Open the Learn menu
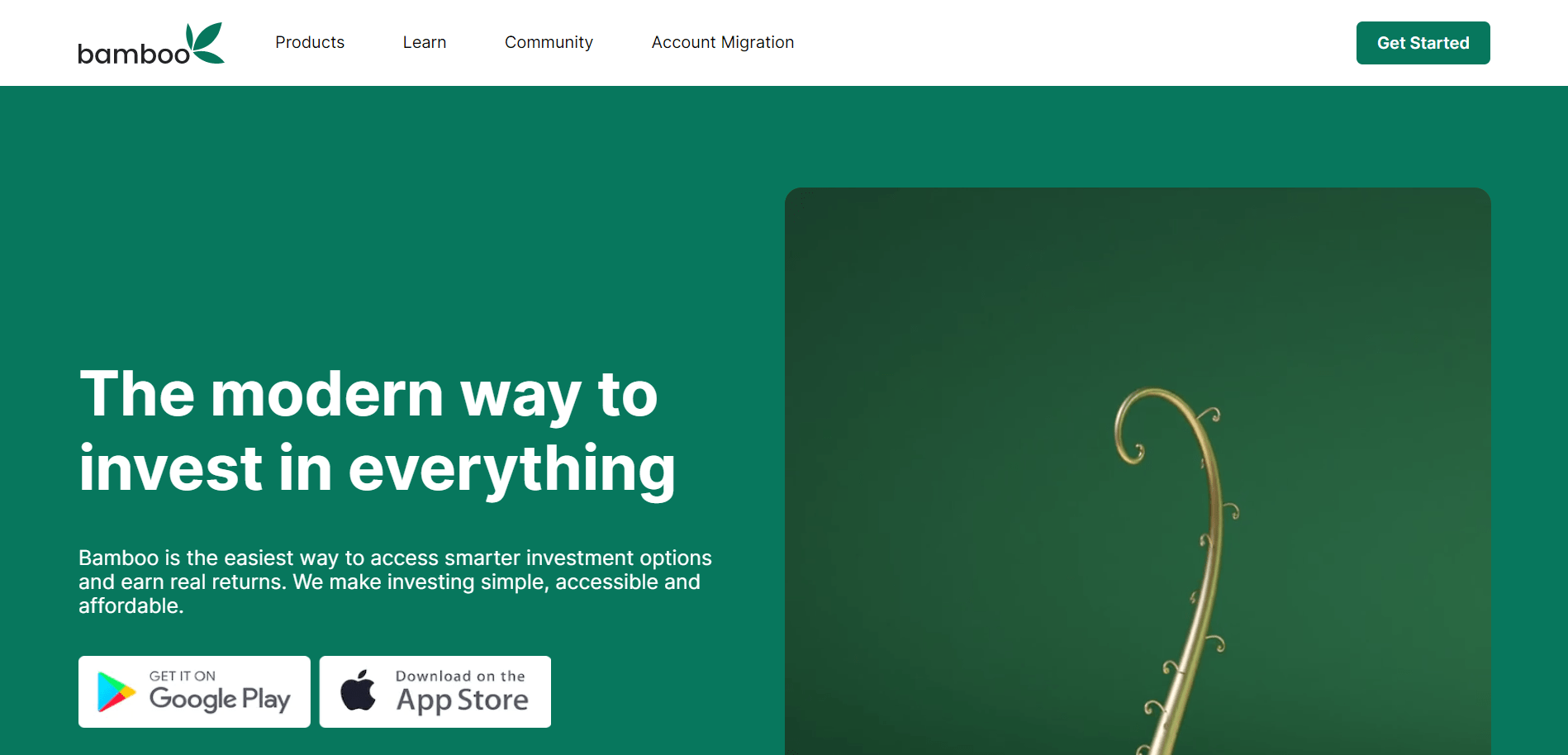This screenshot has height=755, width=1568. tap(425, 42)
